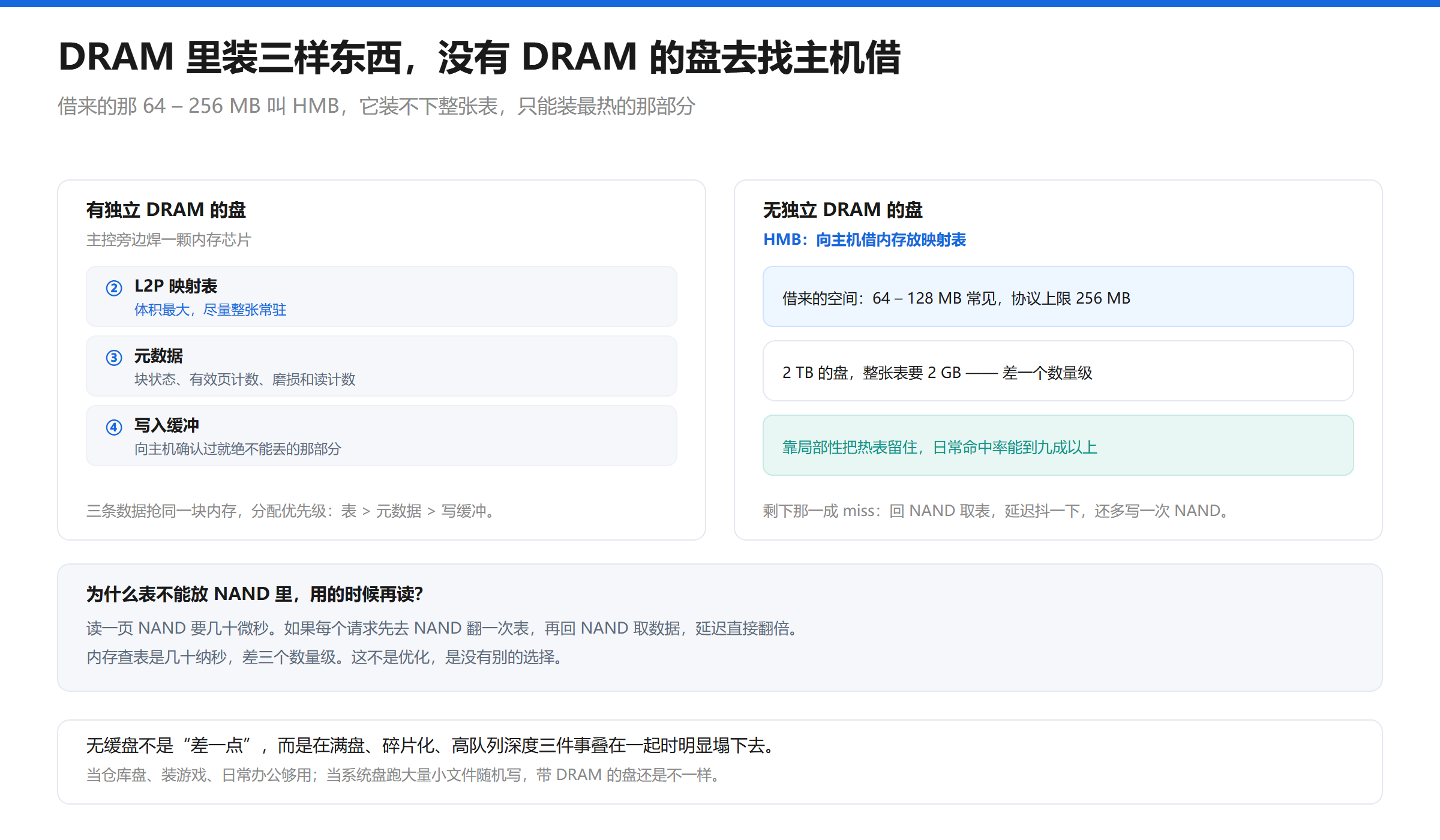
Task: Select the 元数据 item title
Action: 158,356
